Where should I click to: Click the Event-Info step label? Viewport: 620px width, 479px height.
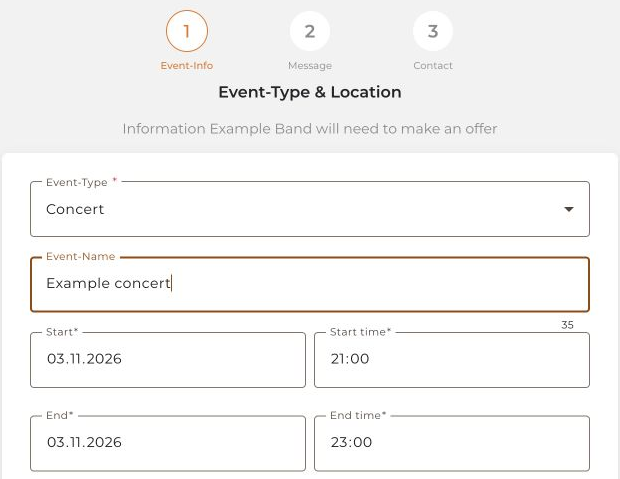point(187,66)
